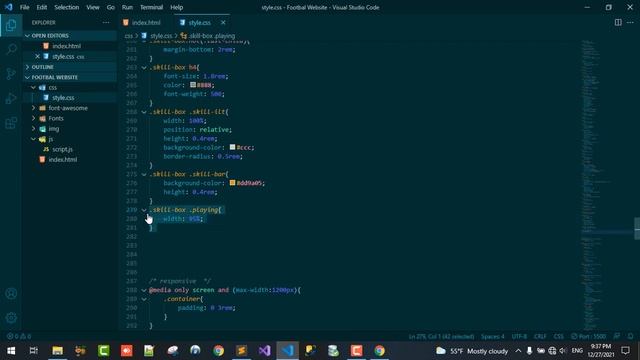Click the CSS language mode indicator
Image resolution: width=640 pixels, height=360 pixels.
click(558, 336)
